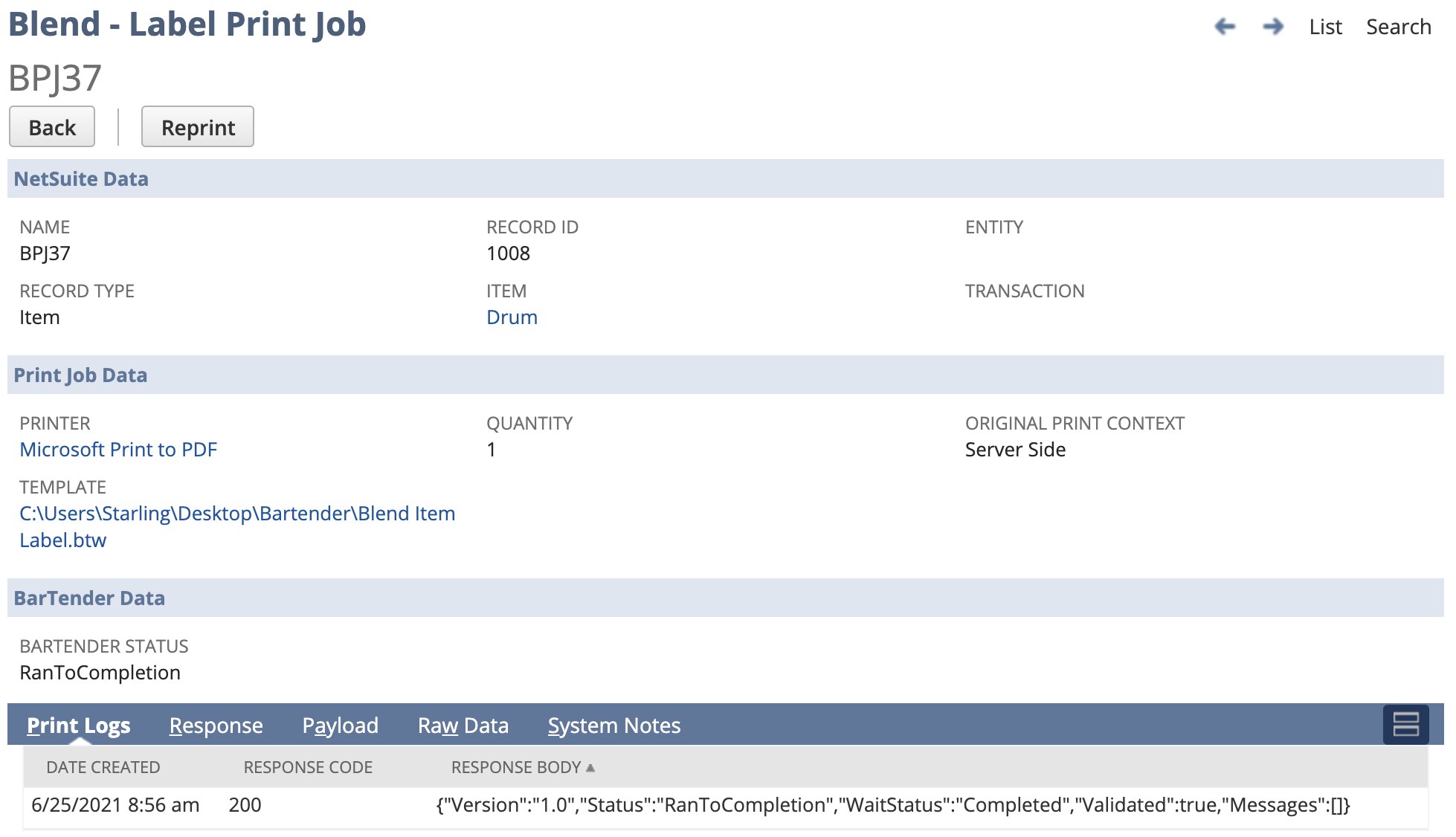Image resolution: width=1456 pixels, height=837 pixels.
Task: Show the System Notes tab
Action: click(613, 725)
